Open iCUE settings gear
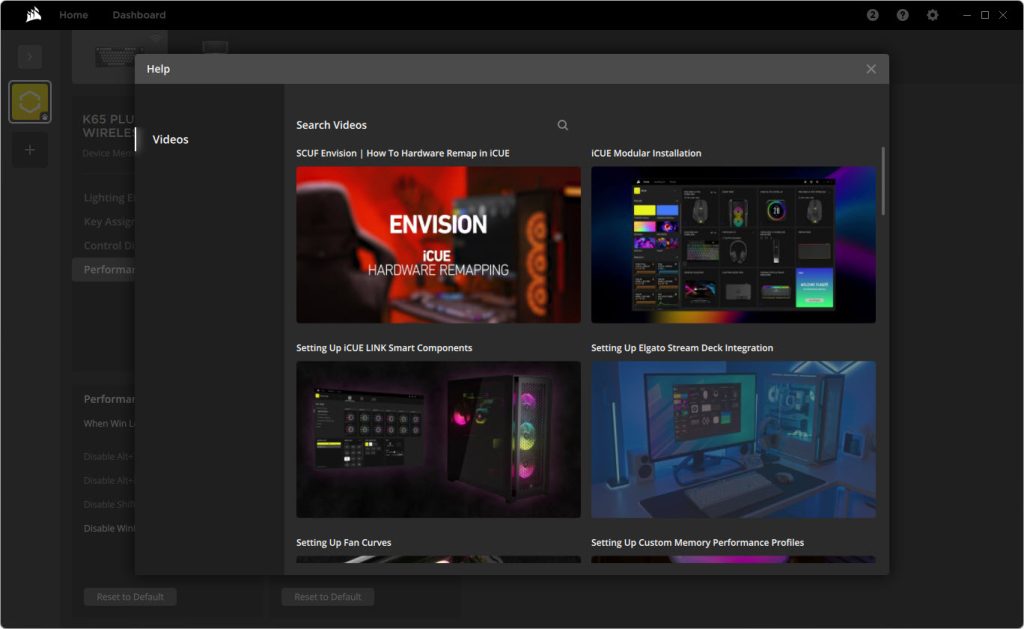This screenshot has height=629, width=1024. (x=933, y=14)
